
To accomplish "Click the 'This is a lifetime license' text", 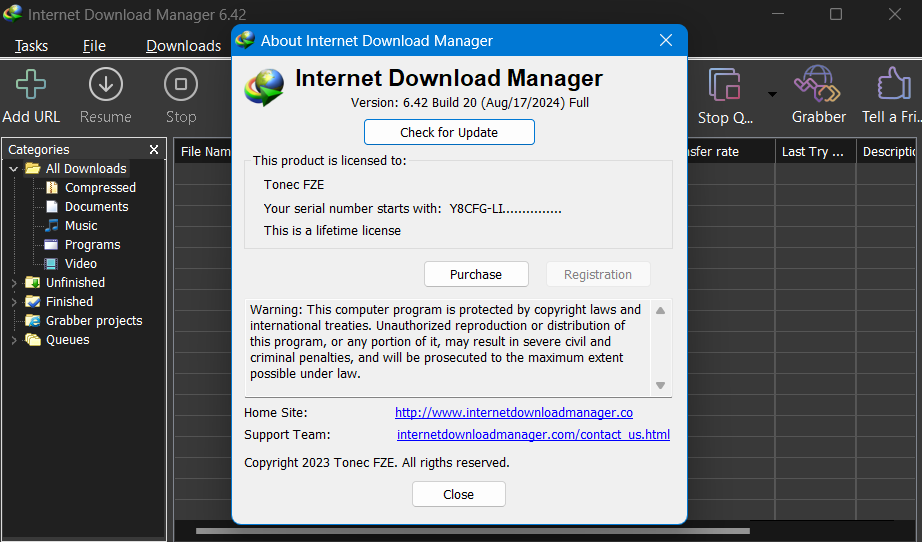I will [332, 230].
